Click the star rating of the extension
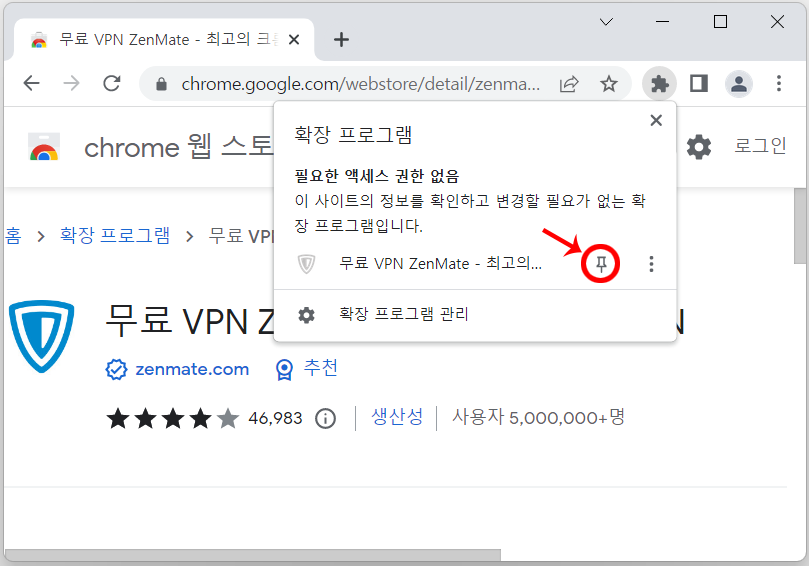The image size is (809, 566). (173, 418)
